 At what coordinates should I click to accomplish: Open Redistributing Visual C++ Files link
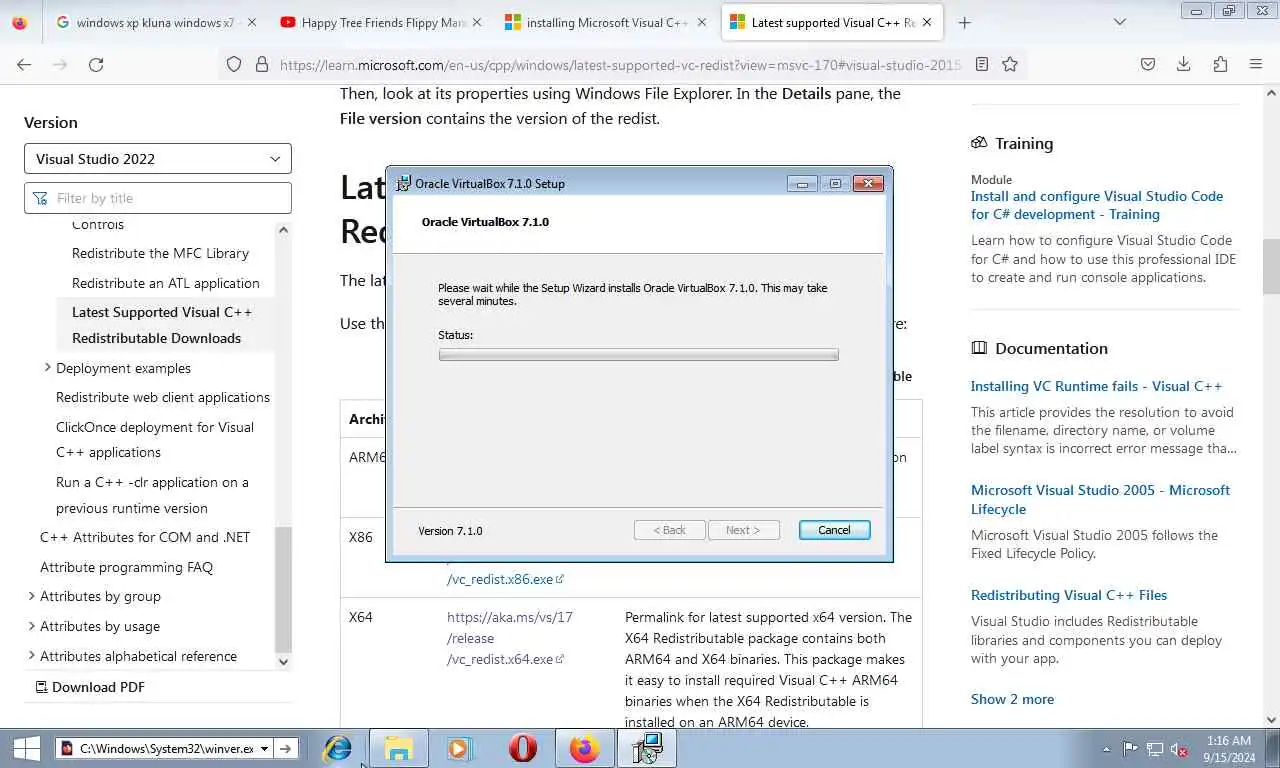[1069, 595]
